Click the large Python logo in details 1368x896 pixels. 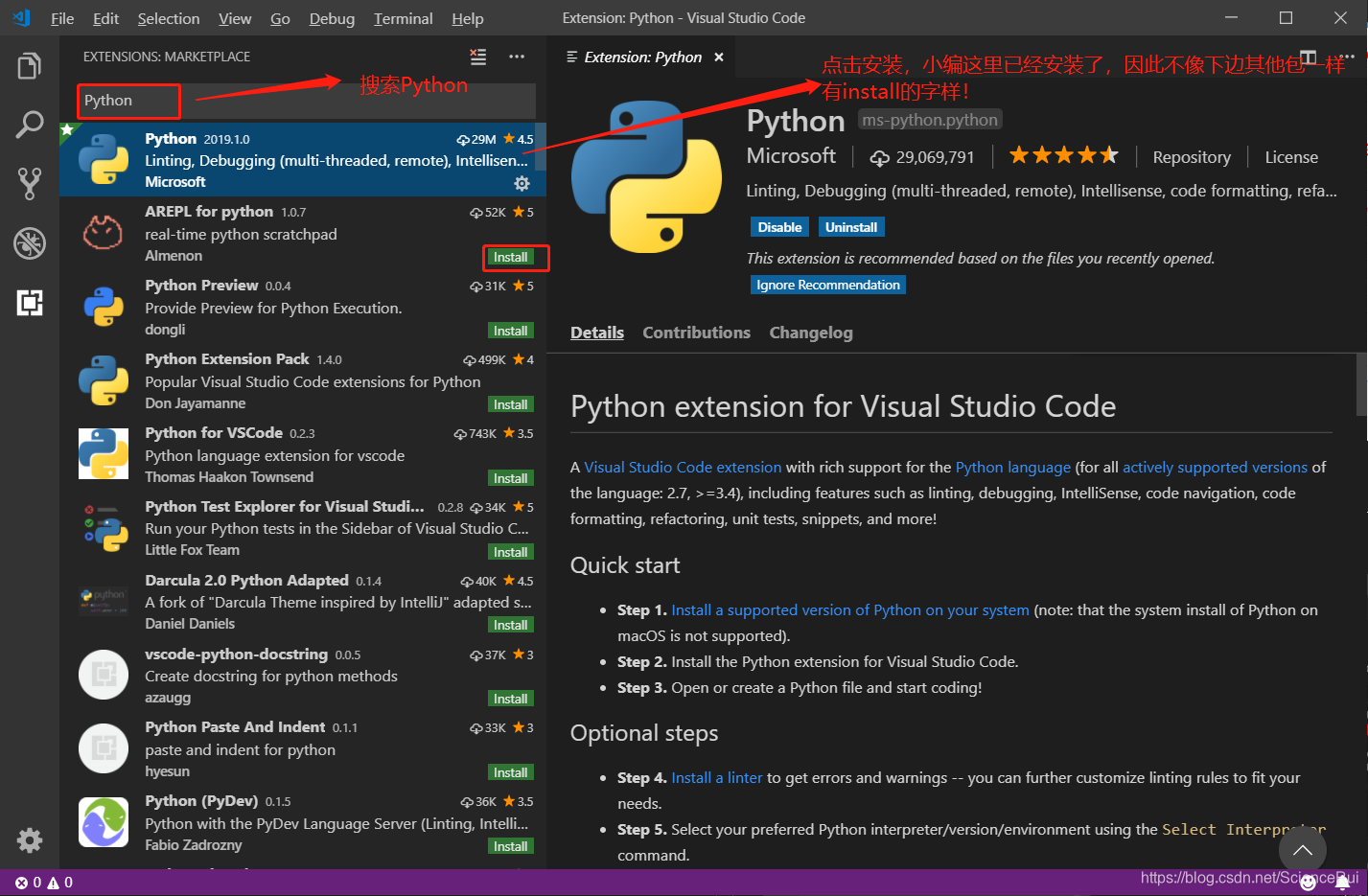(647, 177)
